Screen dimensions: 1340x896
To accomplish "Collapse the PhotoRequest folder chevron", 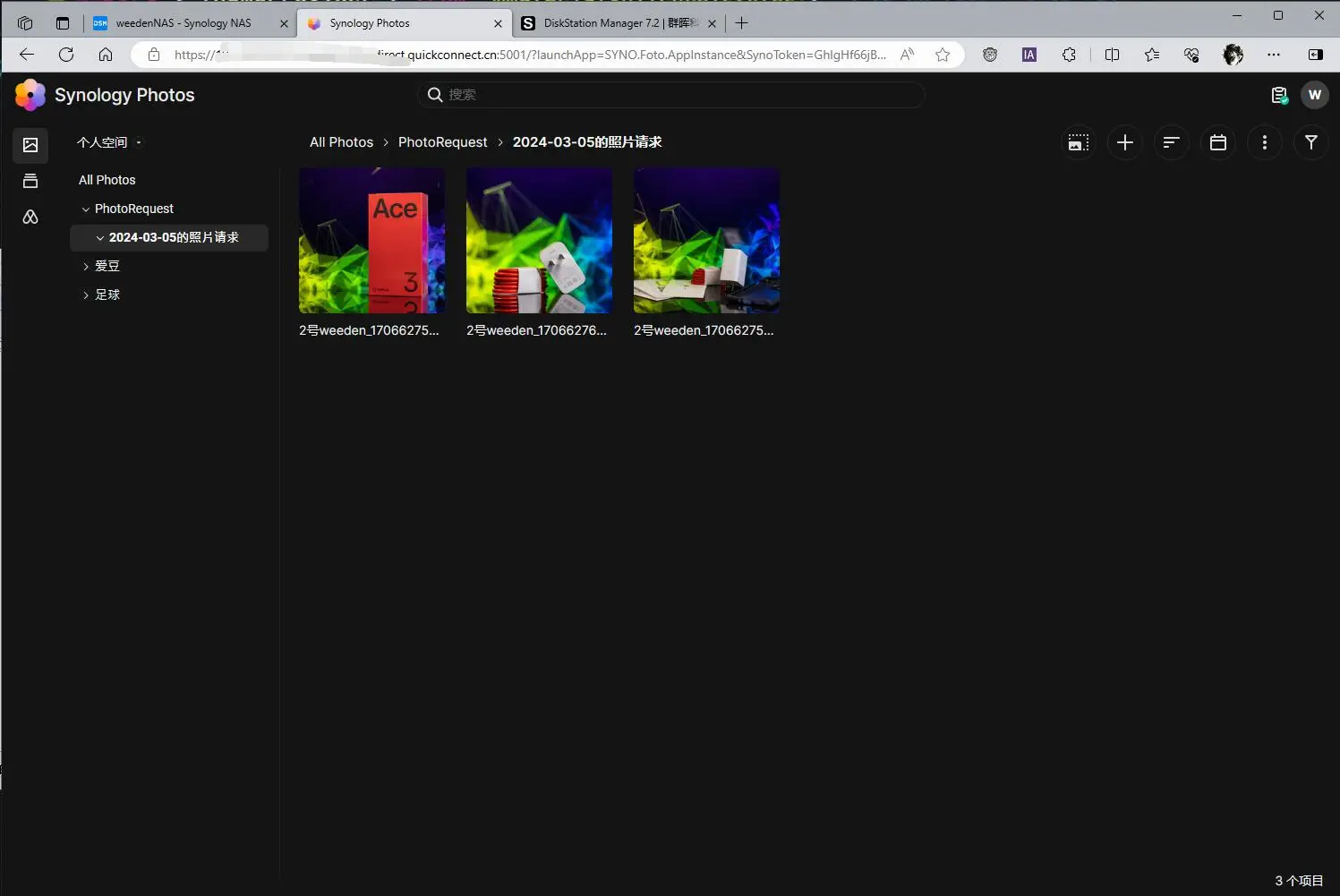I will click(x=86, y=209).
